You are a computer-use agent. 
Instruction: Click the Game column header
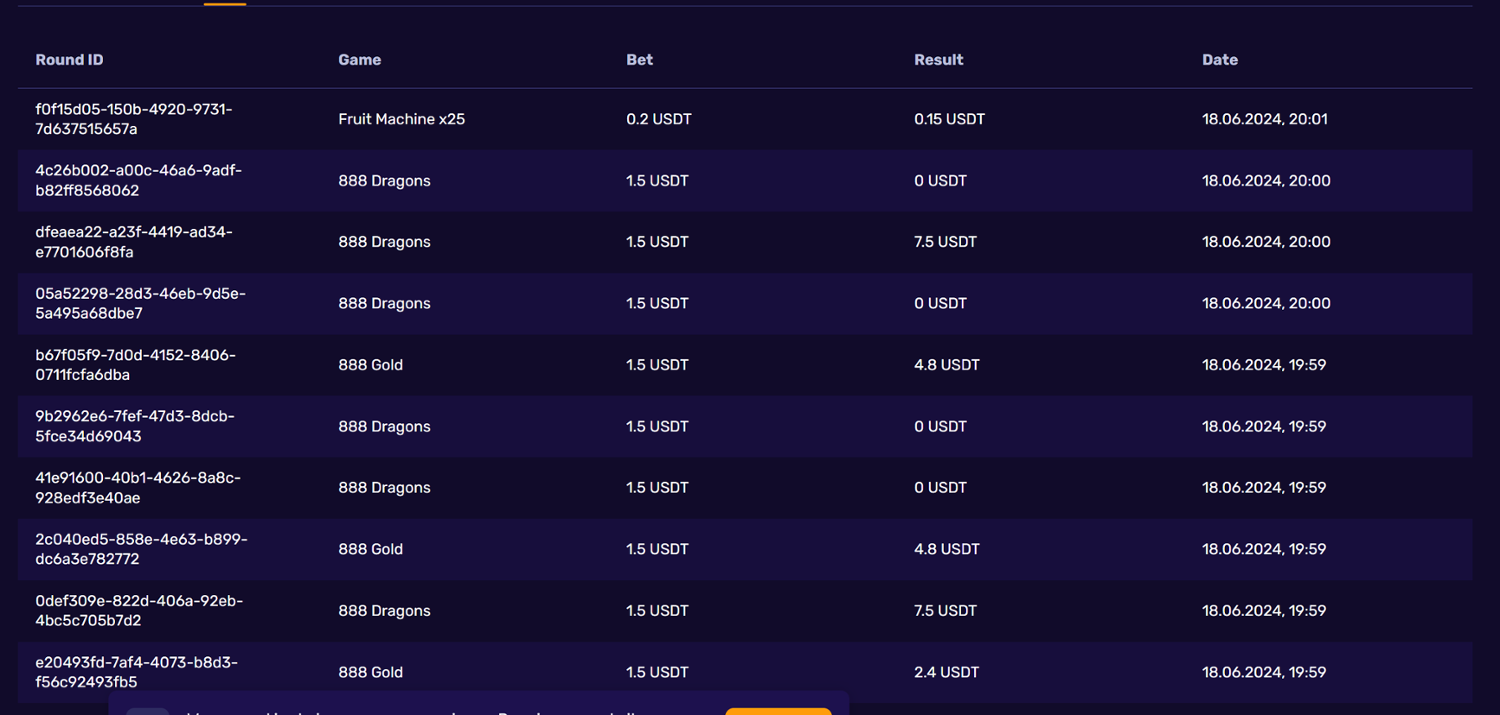pos(360,60)
